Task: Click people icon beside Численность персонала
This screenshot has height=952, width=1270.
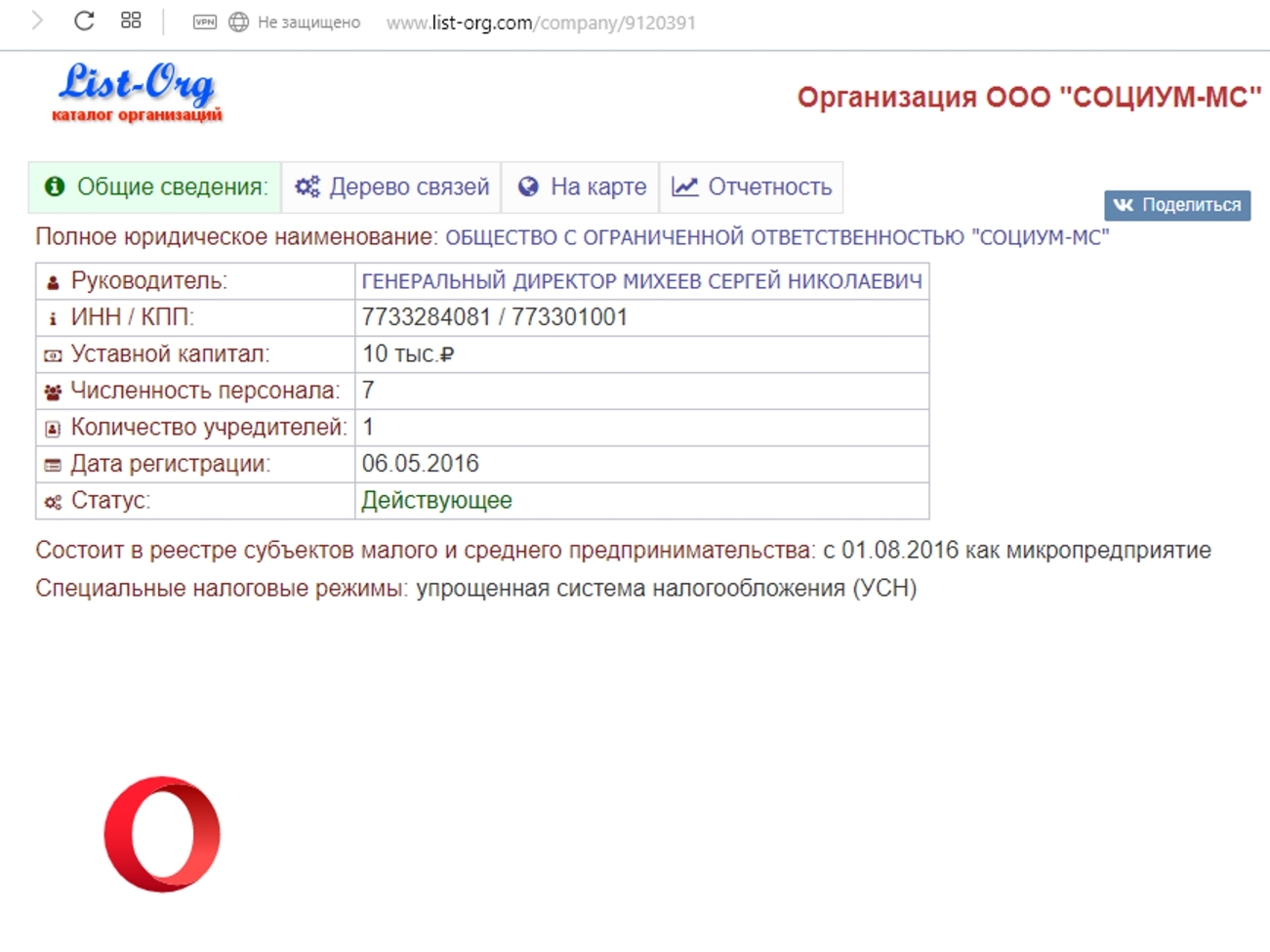Action: pyautogui.click(x=53, y=392)
